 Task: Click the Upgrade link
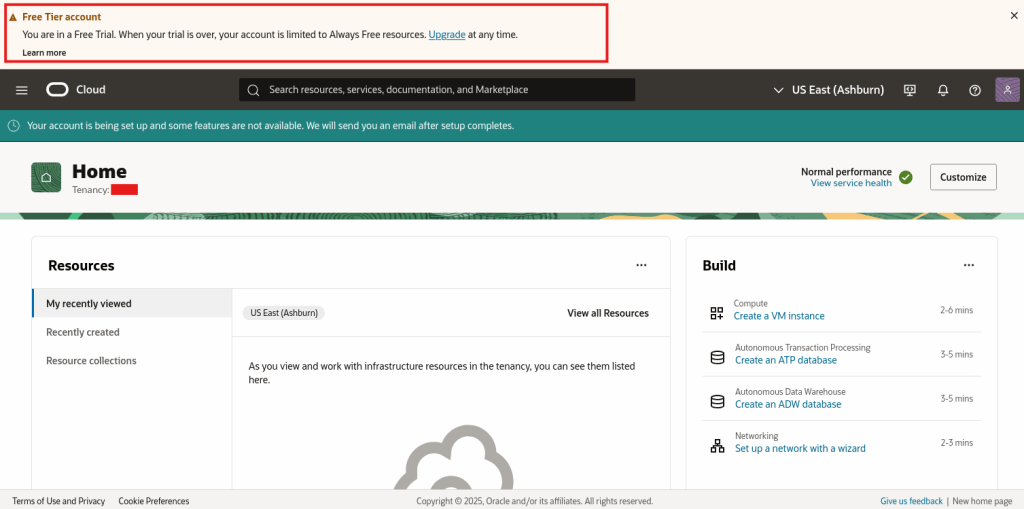[447, 35]
